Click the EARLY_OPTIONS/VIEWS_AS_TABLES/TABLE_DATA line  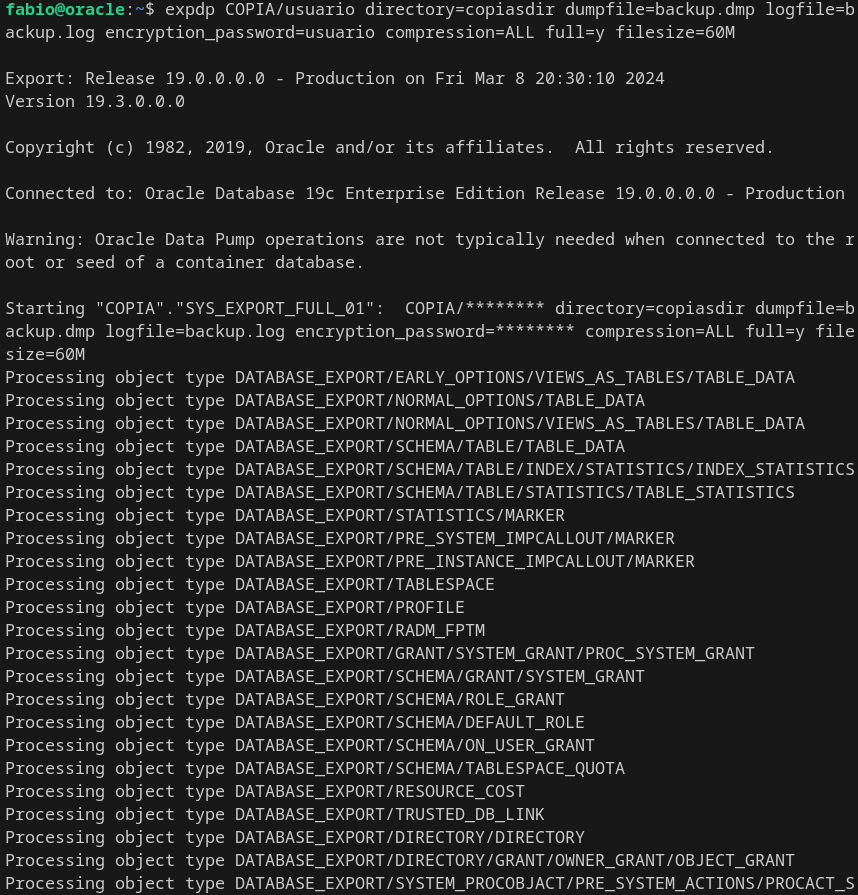pyautogui.click(x=399, y=377)
